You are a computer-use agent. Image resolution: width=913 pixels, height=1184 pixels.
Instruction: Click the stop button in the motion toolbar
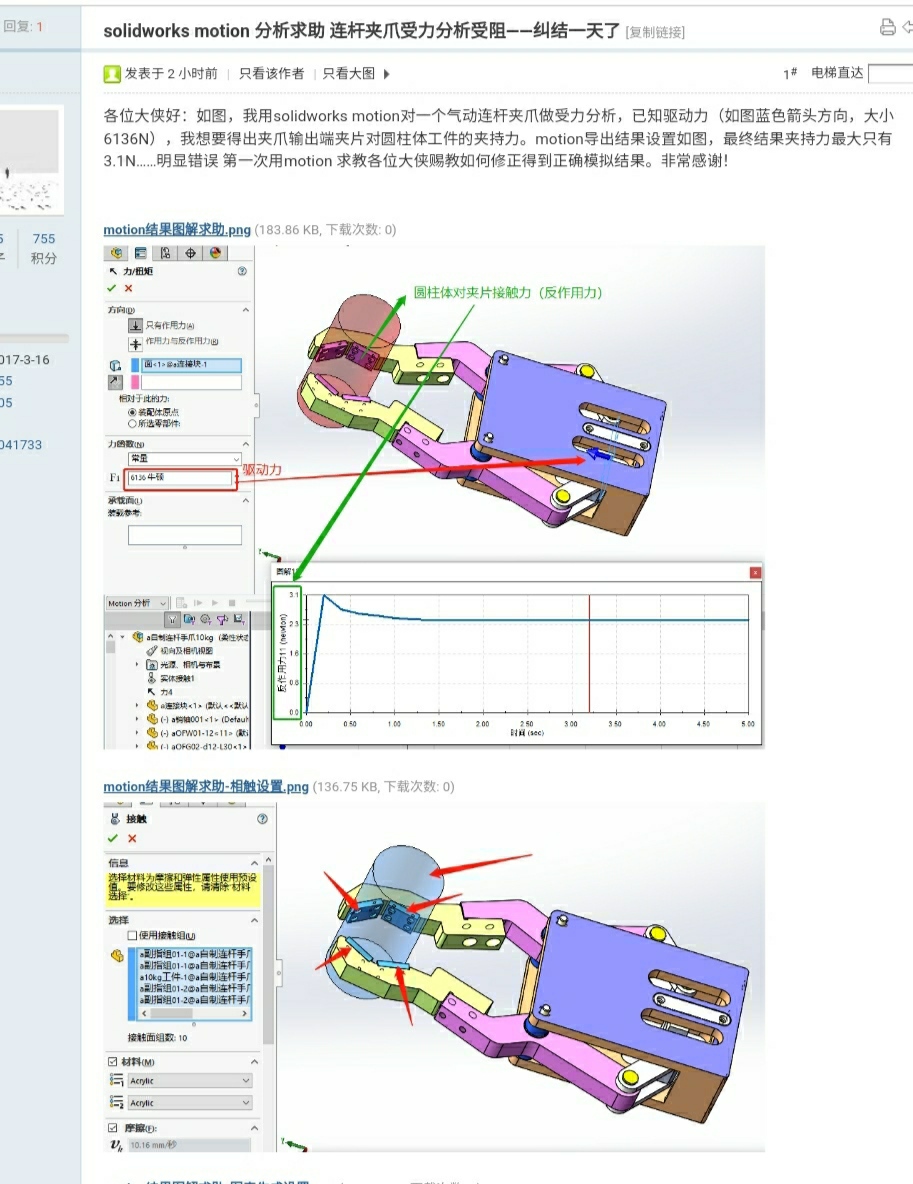tap(232, 603)
